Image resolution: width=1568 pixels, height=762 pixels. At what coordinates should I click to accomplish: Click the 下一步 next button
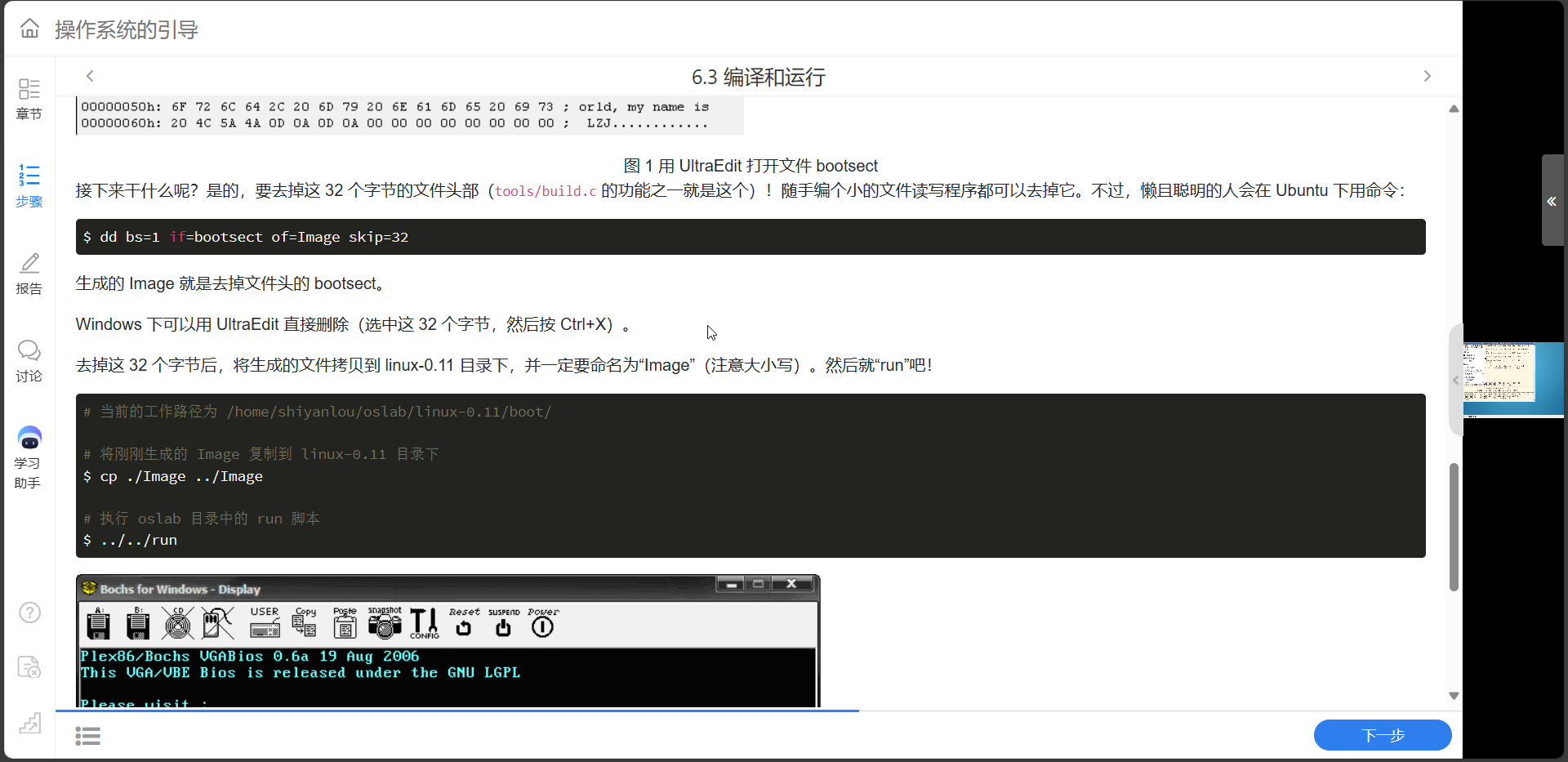pos(1382,735)
